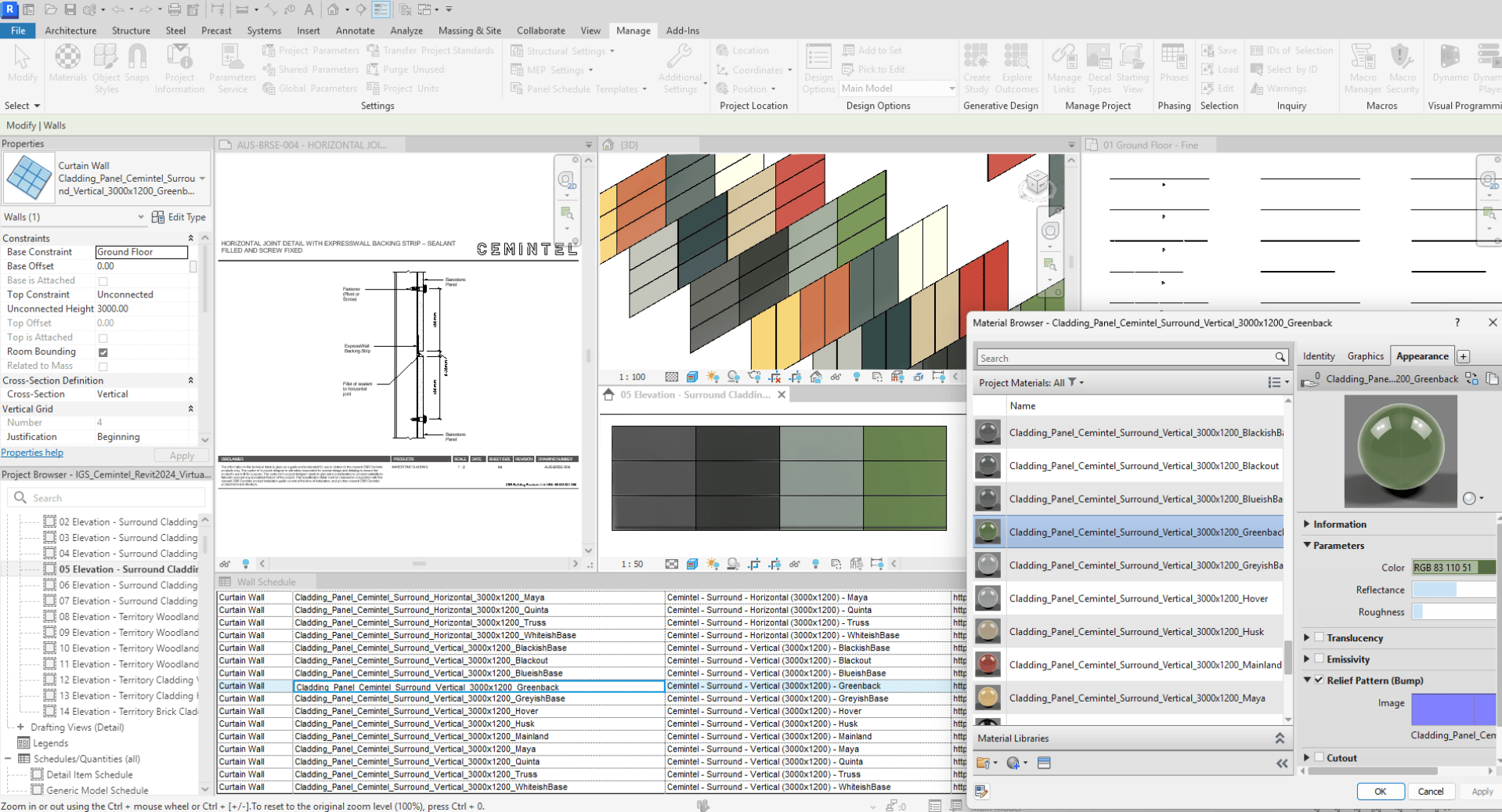
Task: Click the Manage Links icon
Action: pyautogui.click(x=1063, y=68)
